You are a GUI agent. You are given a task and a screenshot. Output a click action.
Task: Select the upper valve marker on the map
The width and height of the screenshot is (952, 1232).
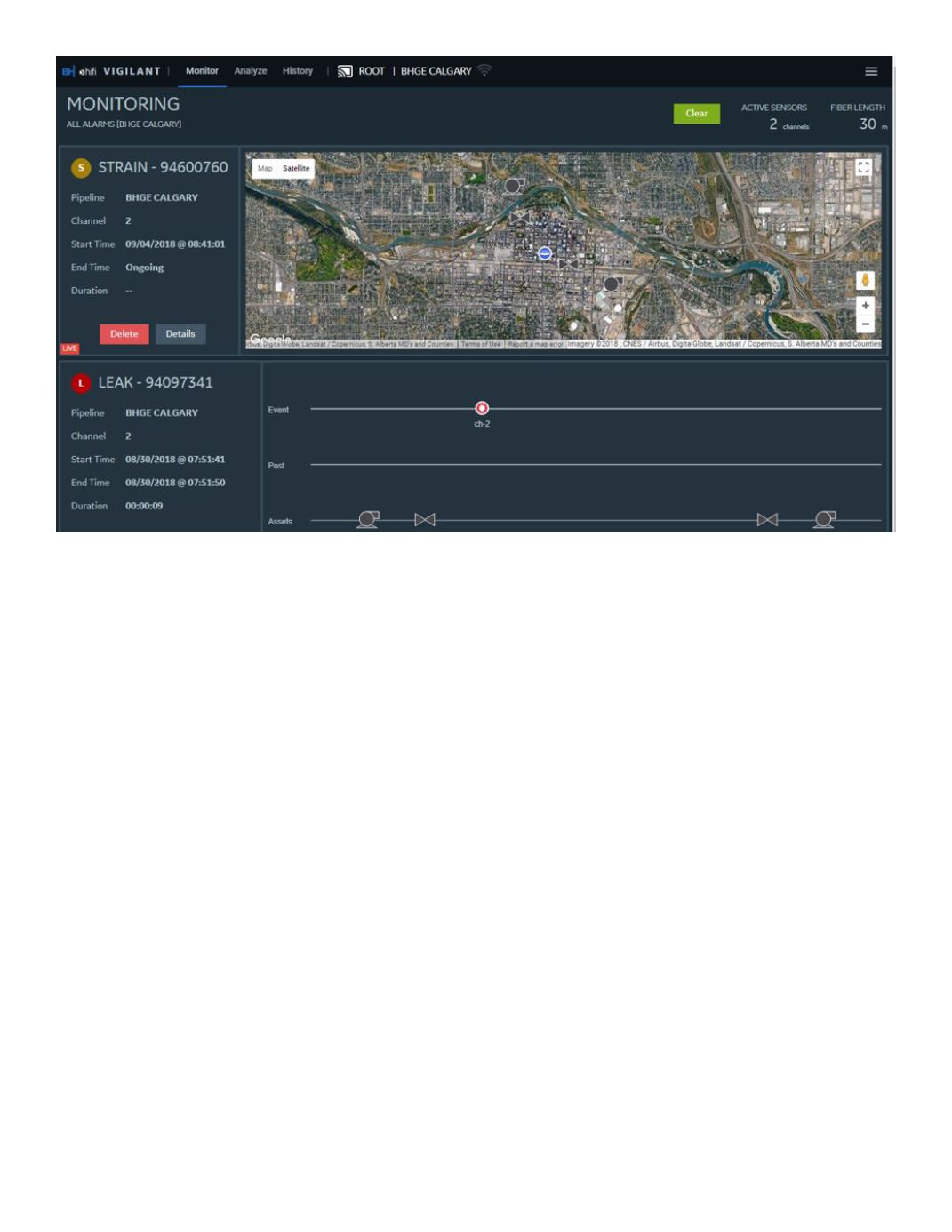[x=520, y=216]
